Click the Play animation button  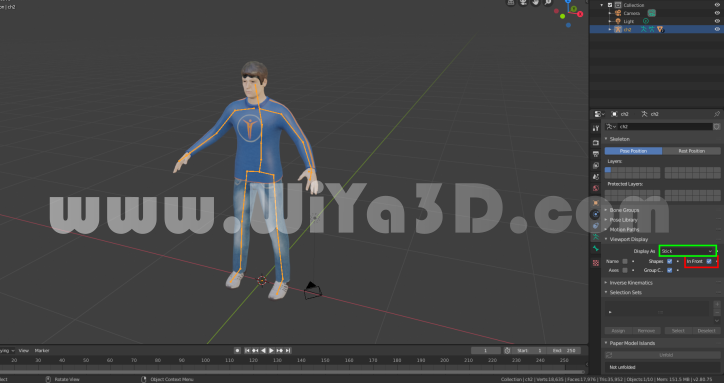click(x=271, y=351)
